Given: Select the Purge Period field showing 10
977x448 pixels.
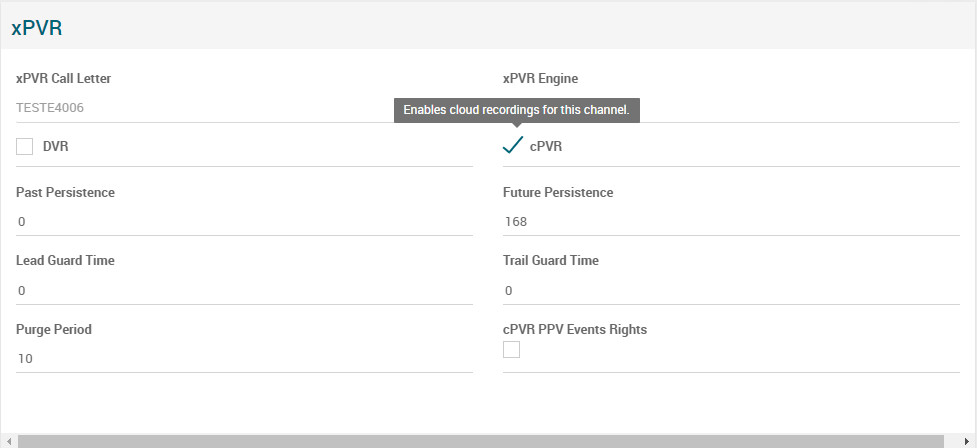Looking at the screenshot, I should [244, 358].
